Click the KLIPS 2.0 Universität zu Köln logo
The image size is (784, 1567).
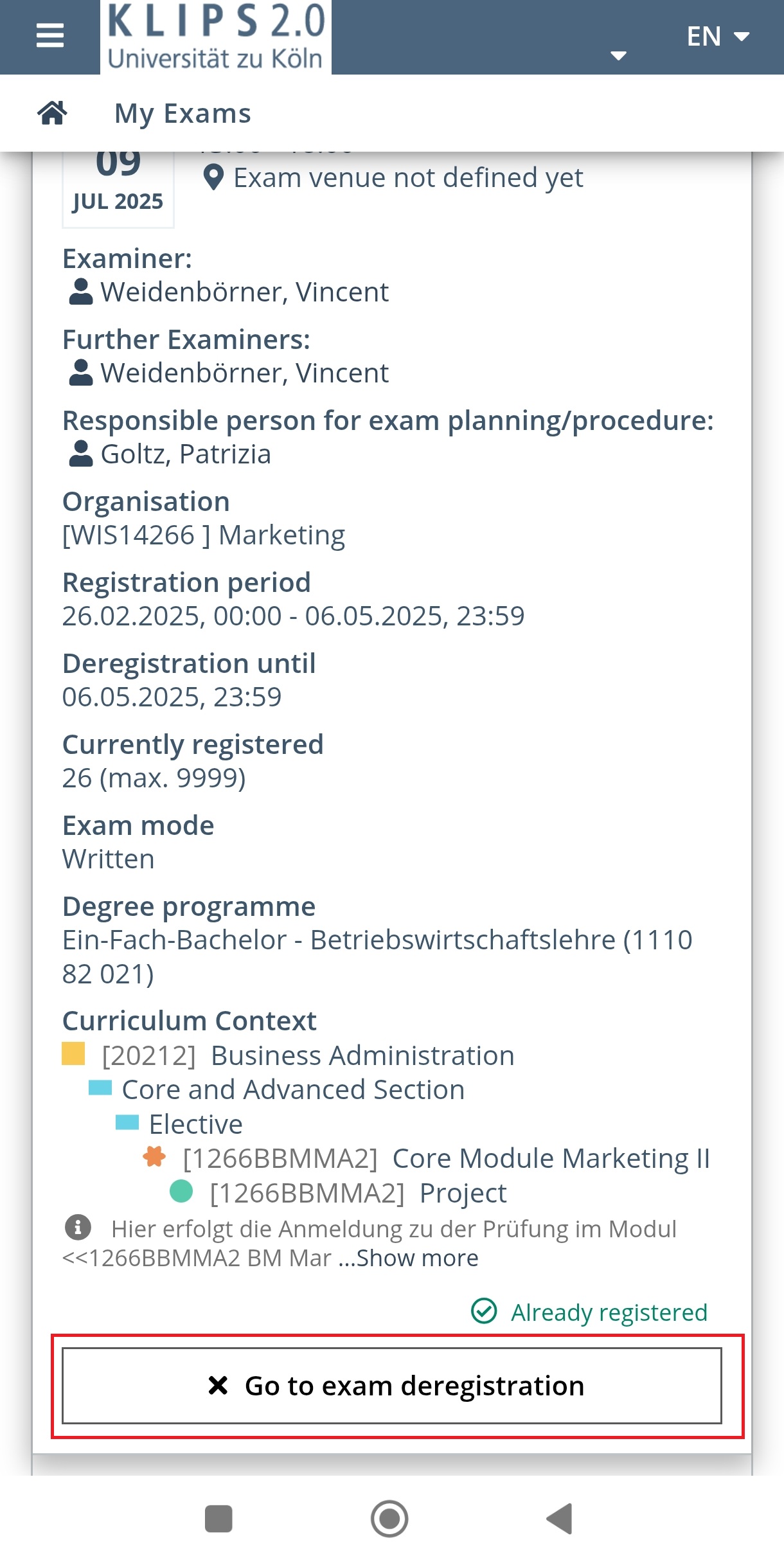pyautogui.click(x=216, y=37)
